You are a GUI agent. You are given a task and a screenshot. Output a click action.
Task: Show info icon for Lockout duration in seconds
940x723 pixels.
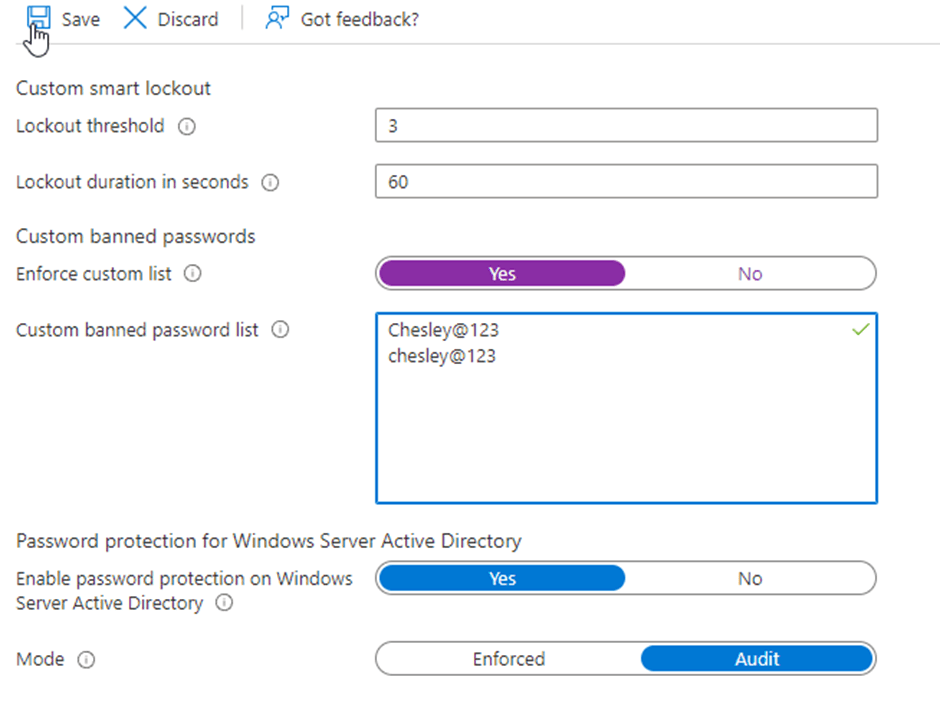[270, 183]
